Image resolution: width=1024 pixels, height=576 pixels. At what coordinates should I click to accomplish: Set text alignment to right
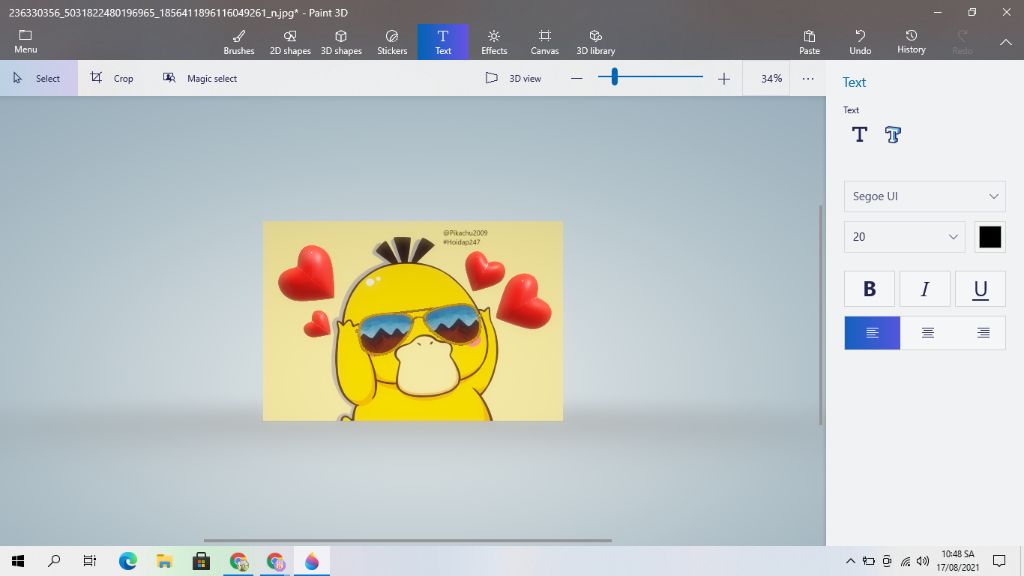(982, 333)
